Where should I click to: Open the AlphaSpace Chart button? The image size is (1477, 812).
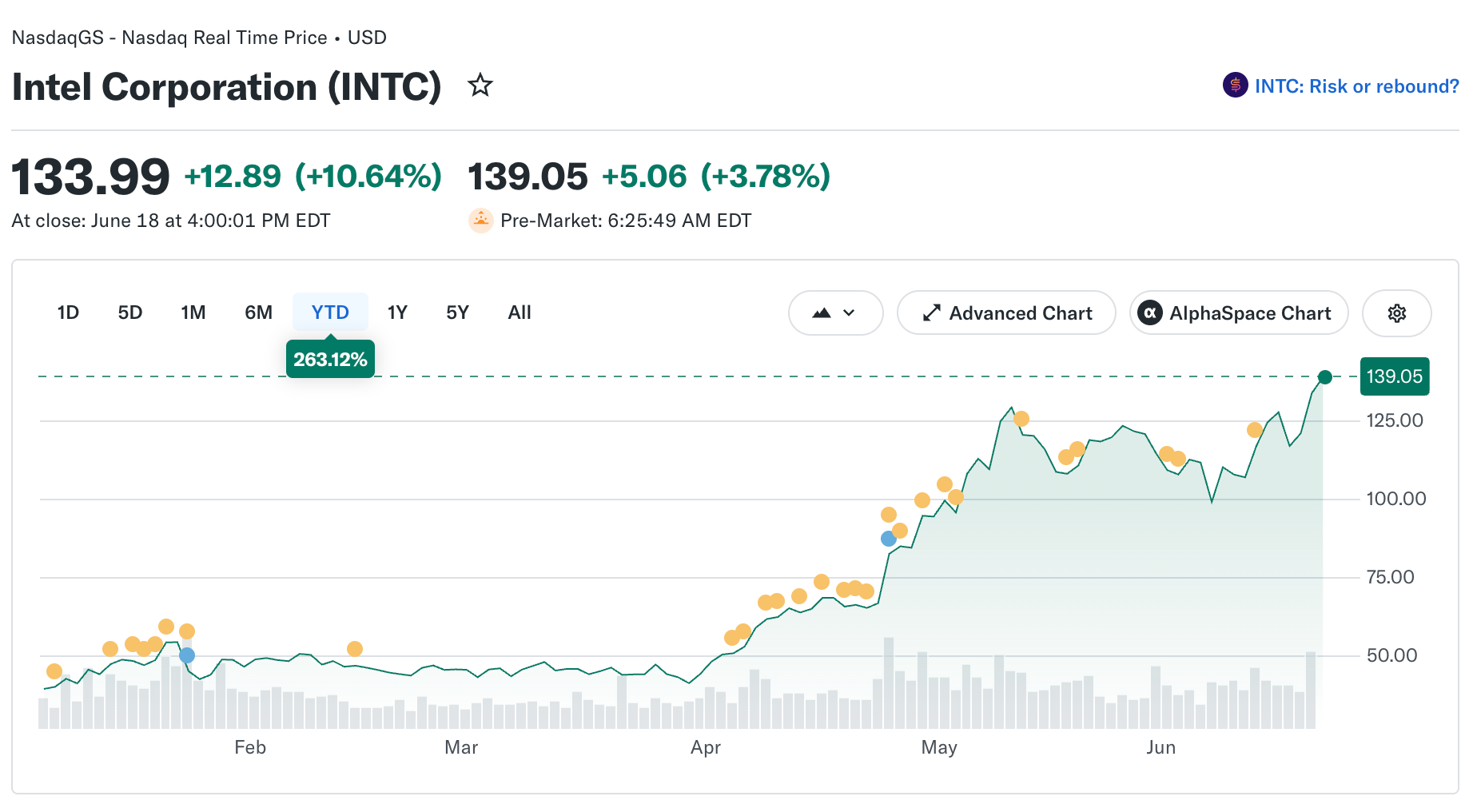point(1239,313)
